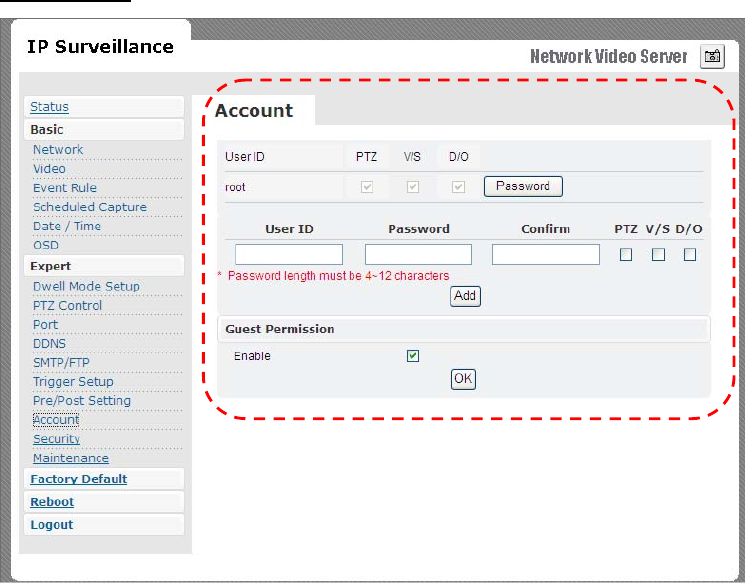Open the Maintenance page

[x=71, y=458]
